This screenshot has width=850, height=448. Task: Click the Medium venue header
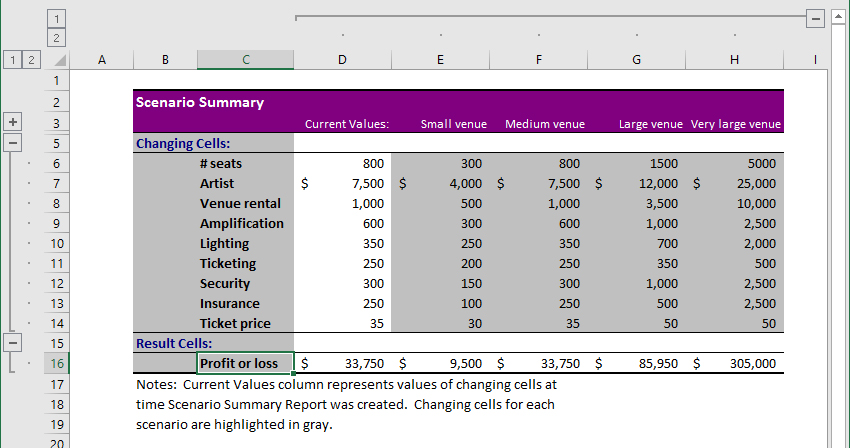(x=545, y=124)
